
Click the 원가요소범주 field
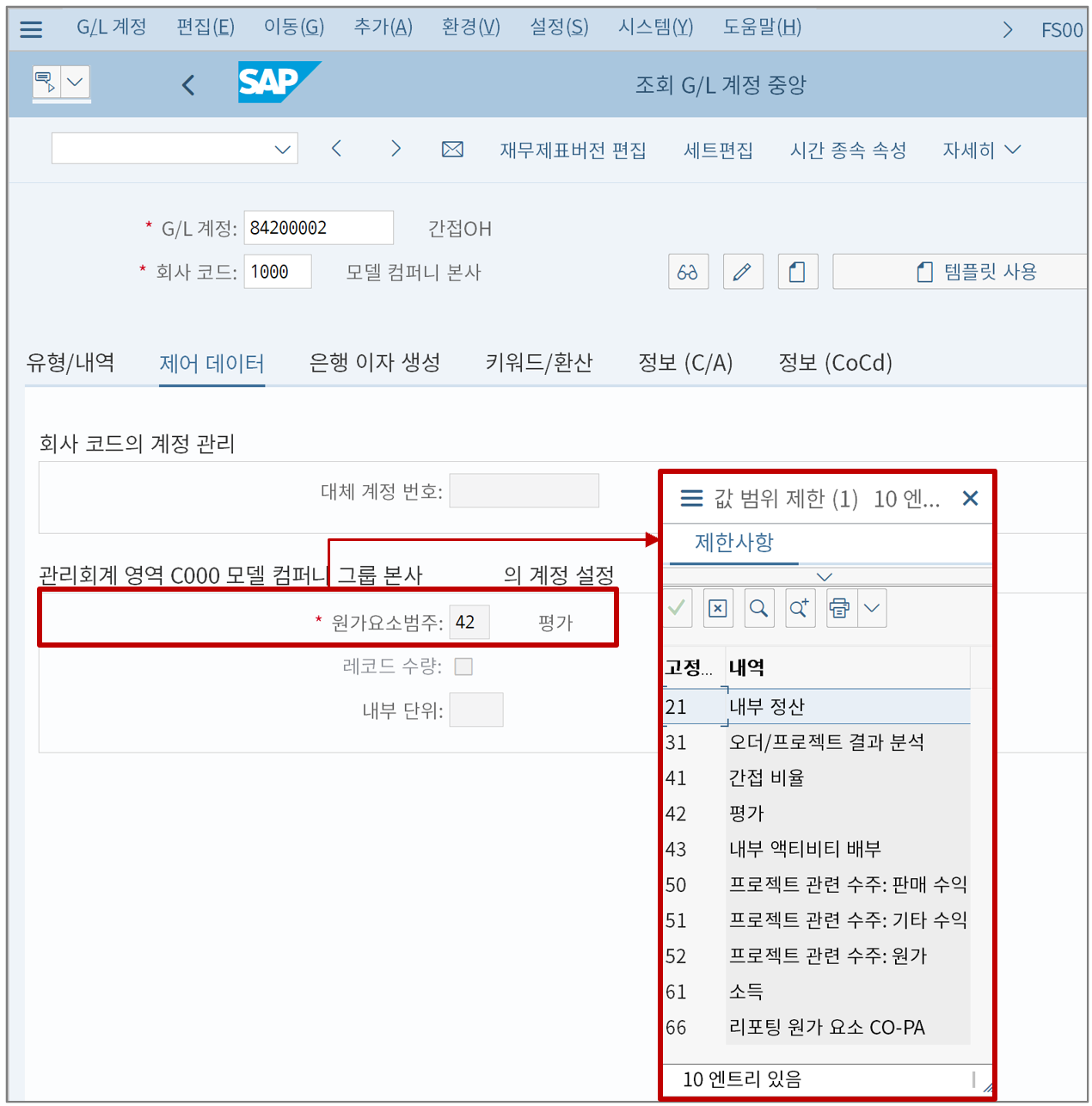click(469, 622)
